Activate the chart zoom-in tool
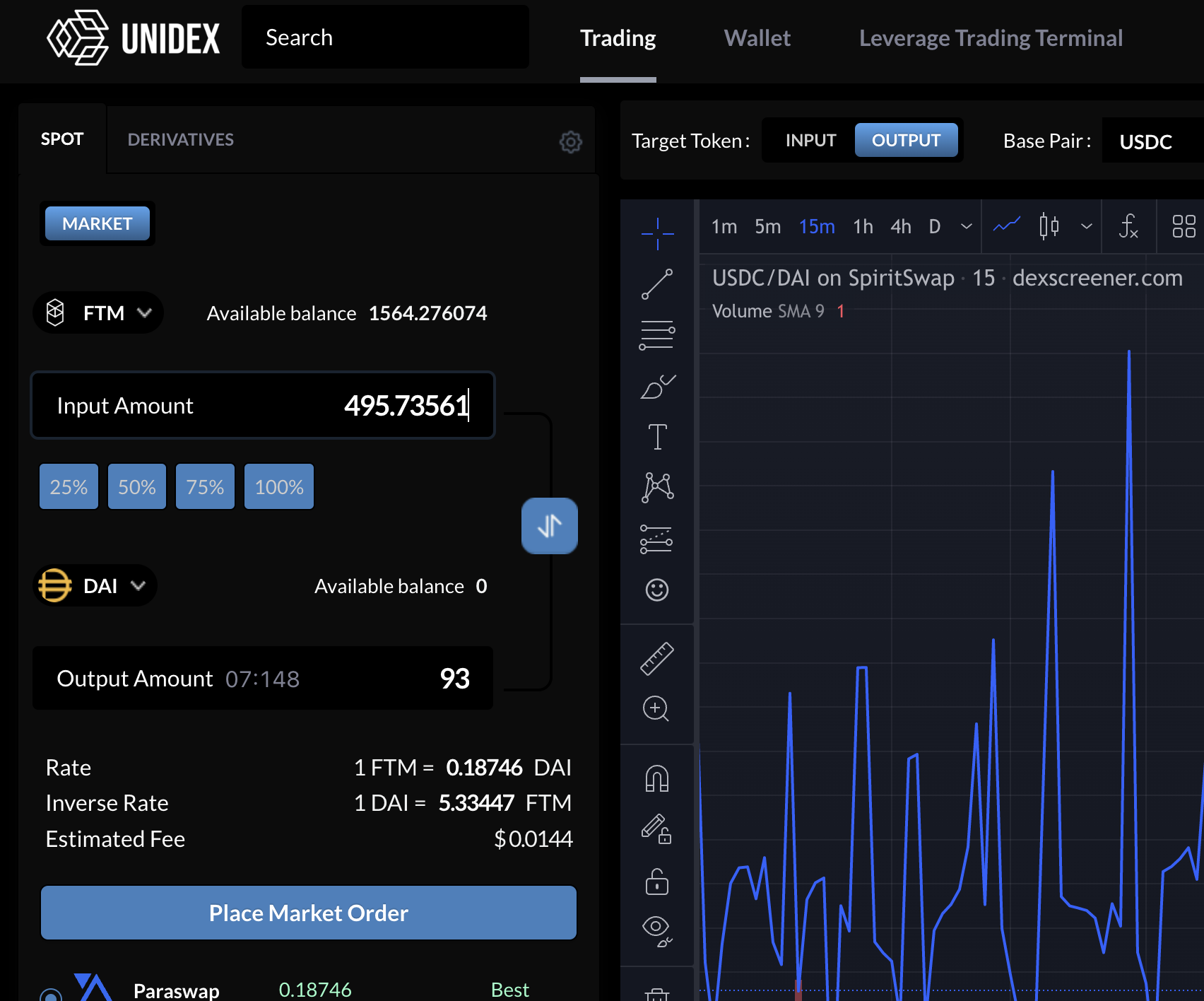Image resolution: width=1204 pixels, height=1001 pixels. 656,708
